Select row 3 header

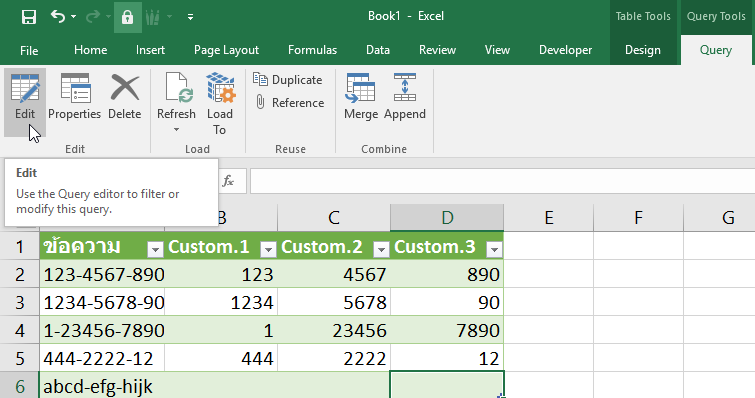point(20,302)
